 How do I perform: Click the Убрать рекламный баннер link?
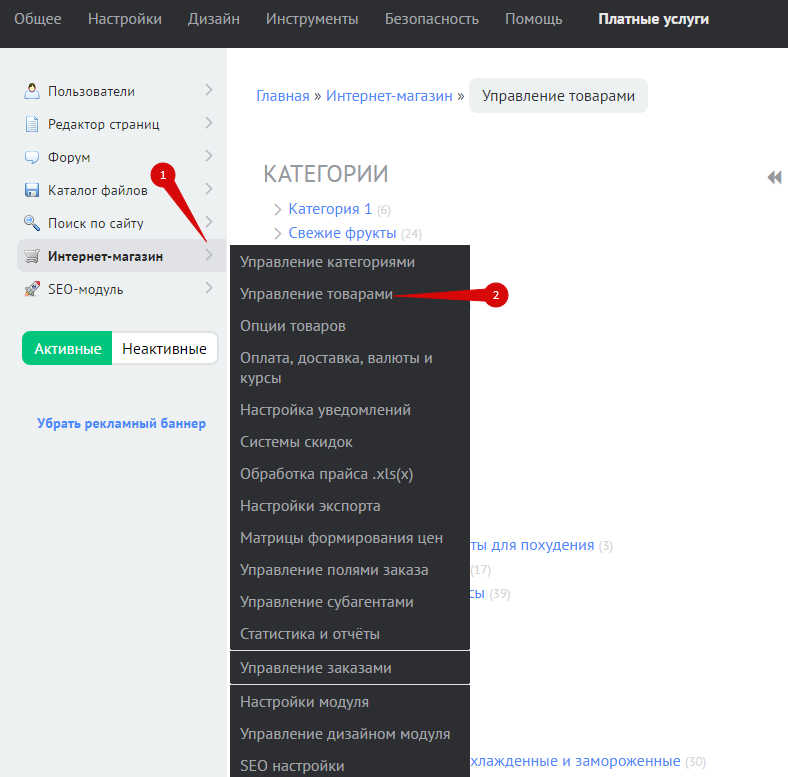pos(121,423)
